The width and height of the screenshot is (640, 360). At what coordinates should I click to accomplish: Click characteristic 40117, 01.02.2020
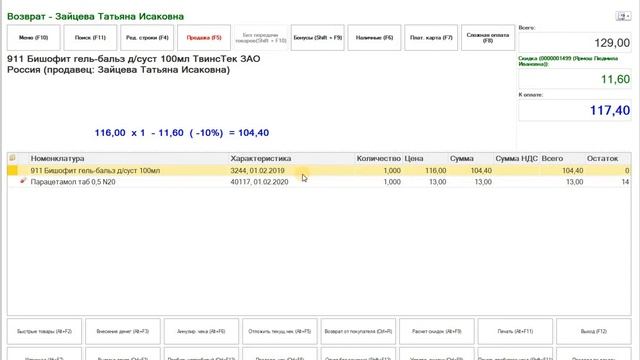click(259, 182)
